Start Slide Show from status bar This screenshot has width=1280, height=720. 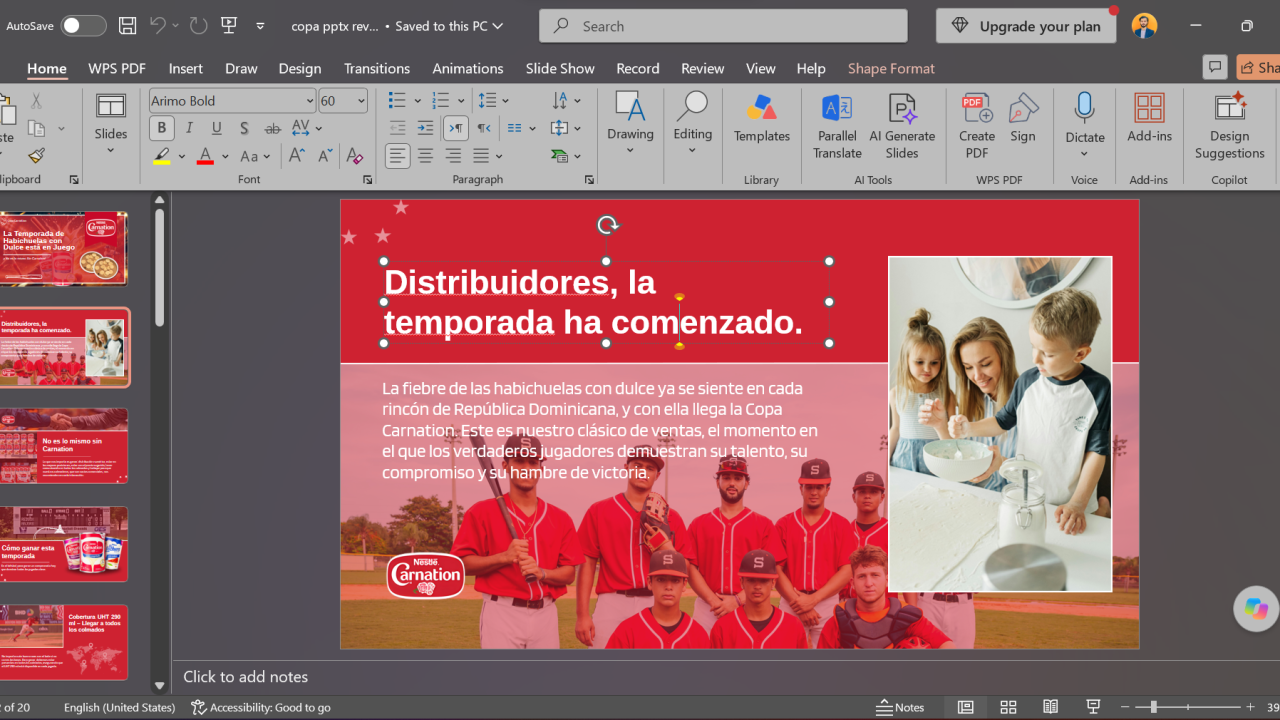point(1094,707)
